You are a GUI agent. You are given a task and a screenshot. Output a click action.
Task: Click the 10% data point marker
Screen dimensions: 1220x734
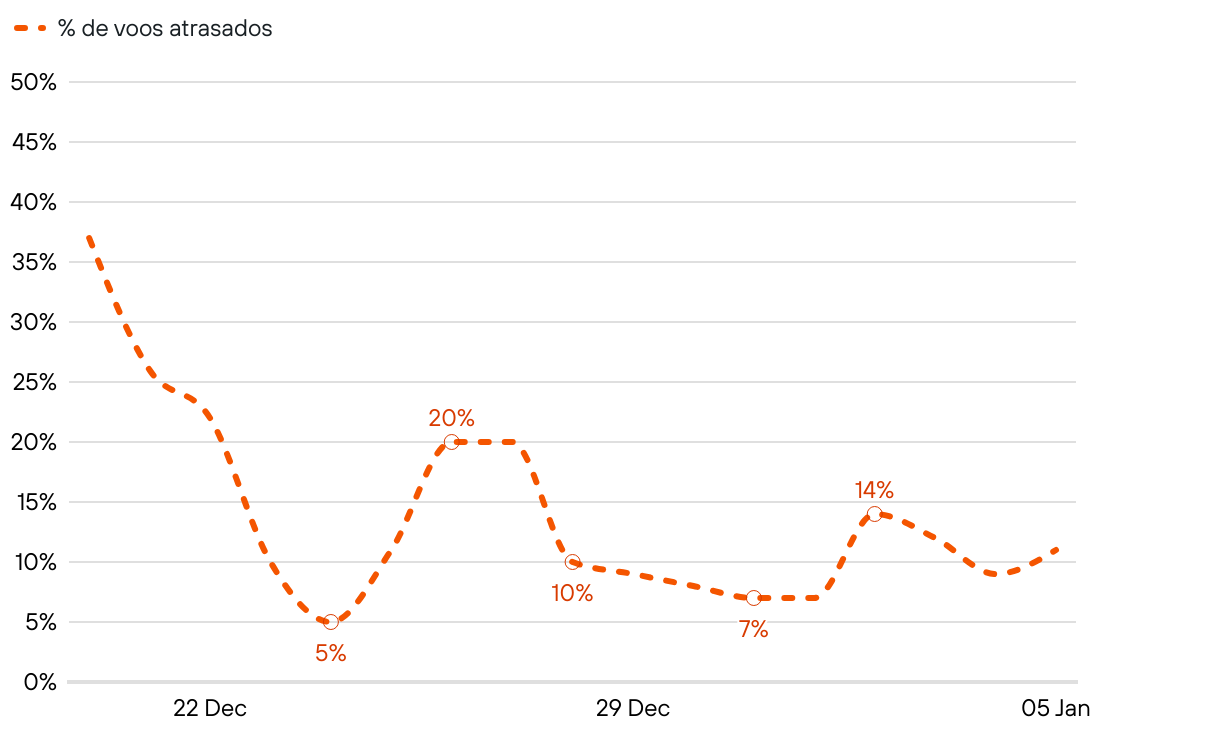click(572, 562)
